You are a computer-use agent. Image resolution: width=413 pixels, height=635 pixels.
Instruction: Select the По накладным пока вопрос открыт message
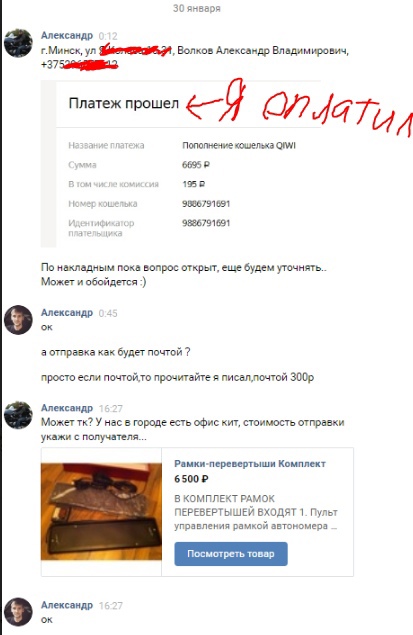pyautogui.click(x=184, y=275)
